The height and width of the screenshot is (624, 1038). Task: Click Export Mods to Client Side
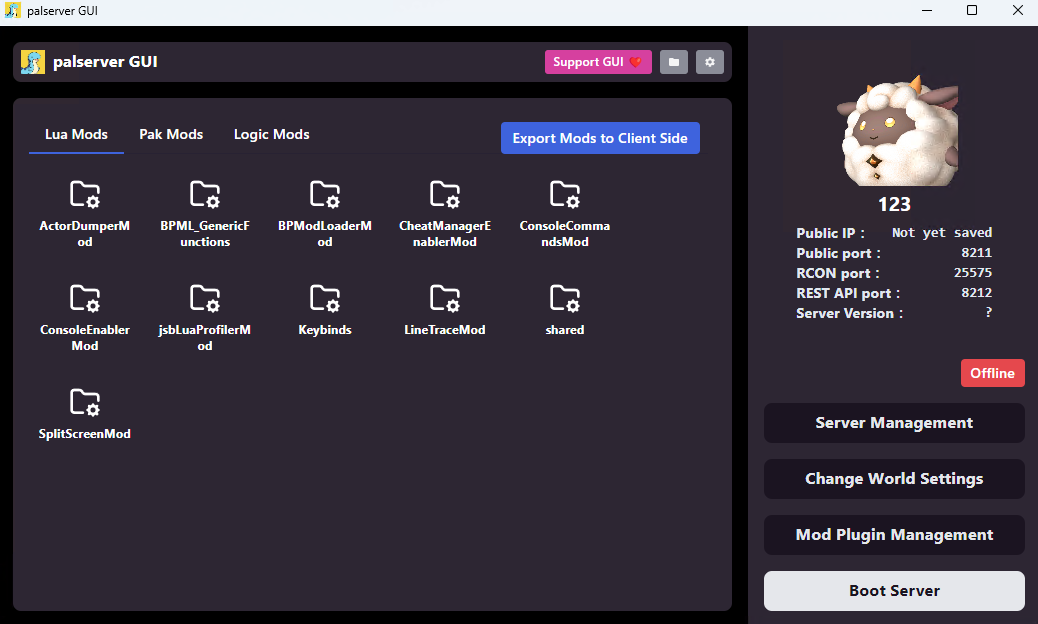(600, 138)
